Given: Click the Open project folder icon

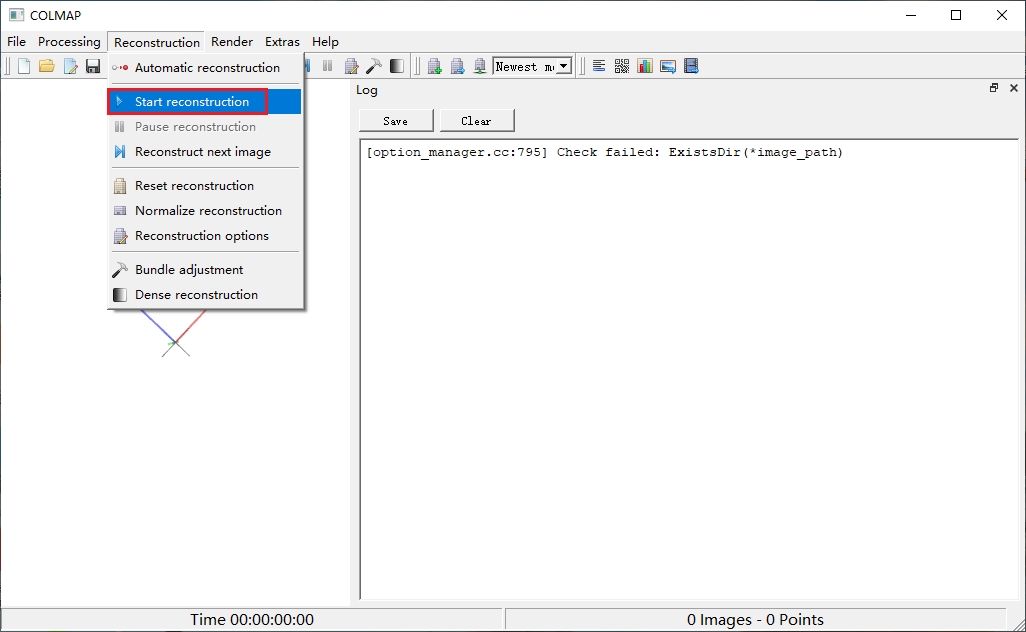Looking at the screenshot, I should click(46, 66).
